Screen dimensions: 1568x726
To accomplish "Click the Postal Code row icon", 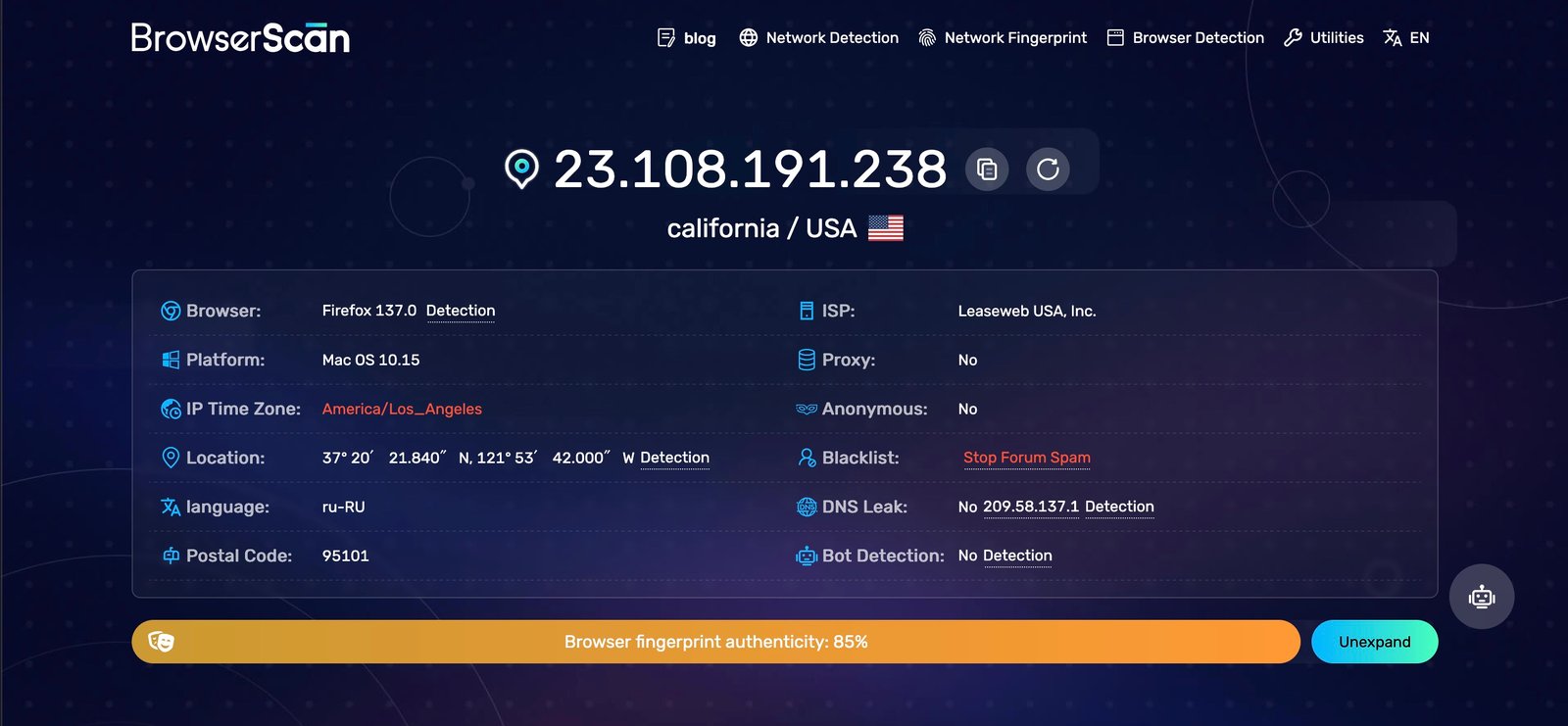I will pos(171,556).
